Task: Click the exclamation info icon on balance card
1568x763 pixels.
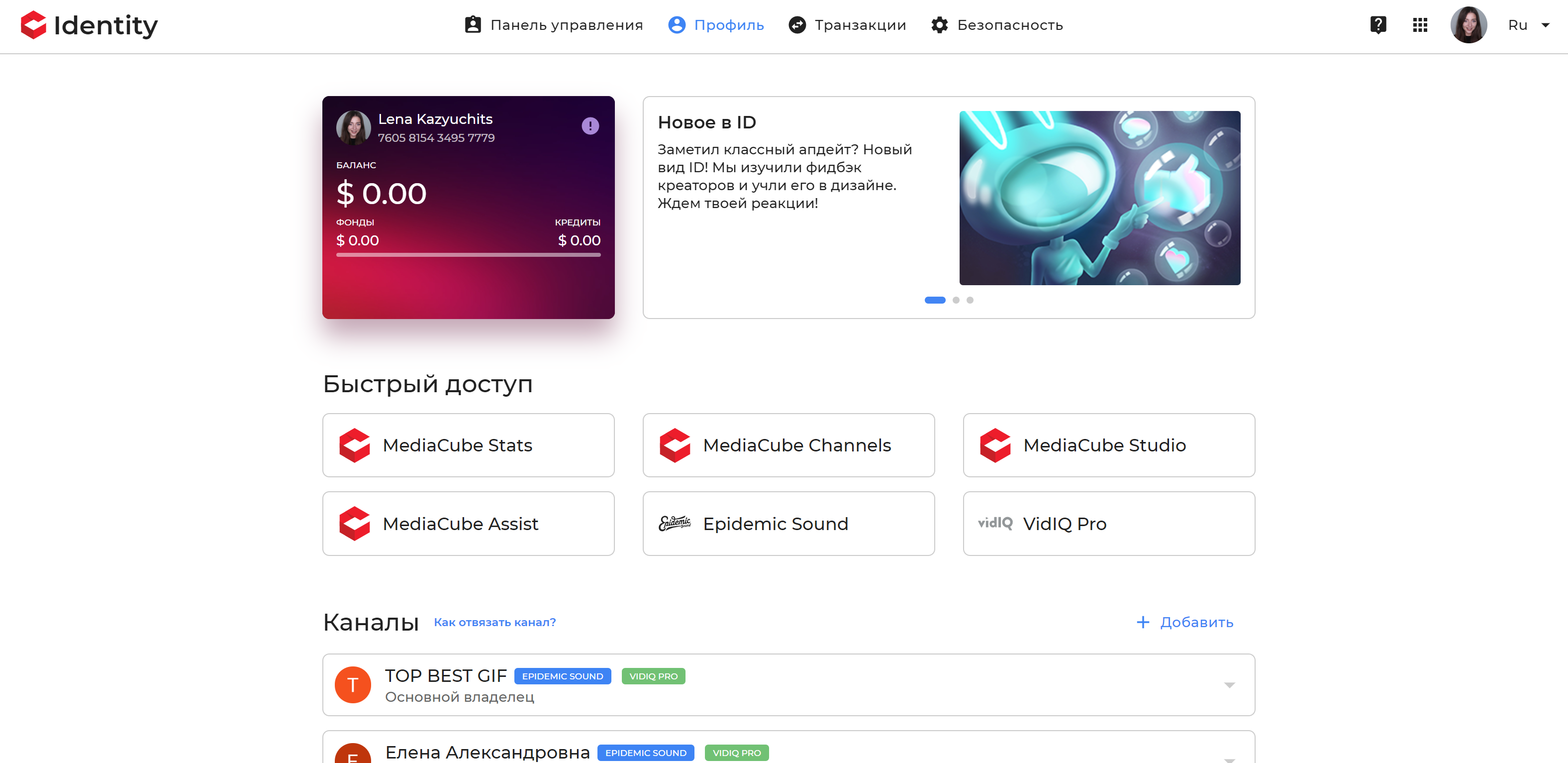Action: (590, 126)
